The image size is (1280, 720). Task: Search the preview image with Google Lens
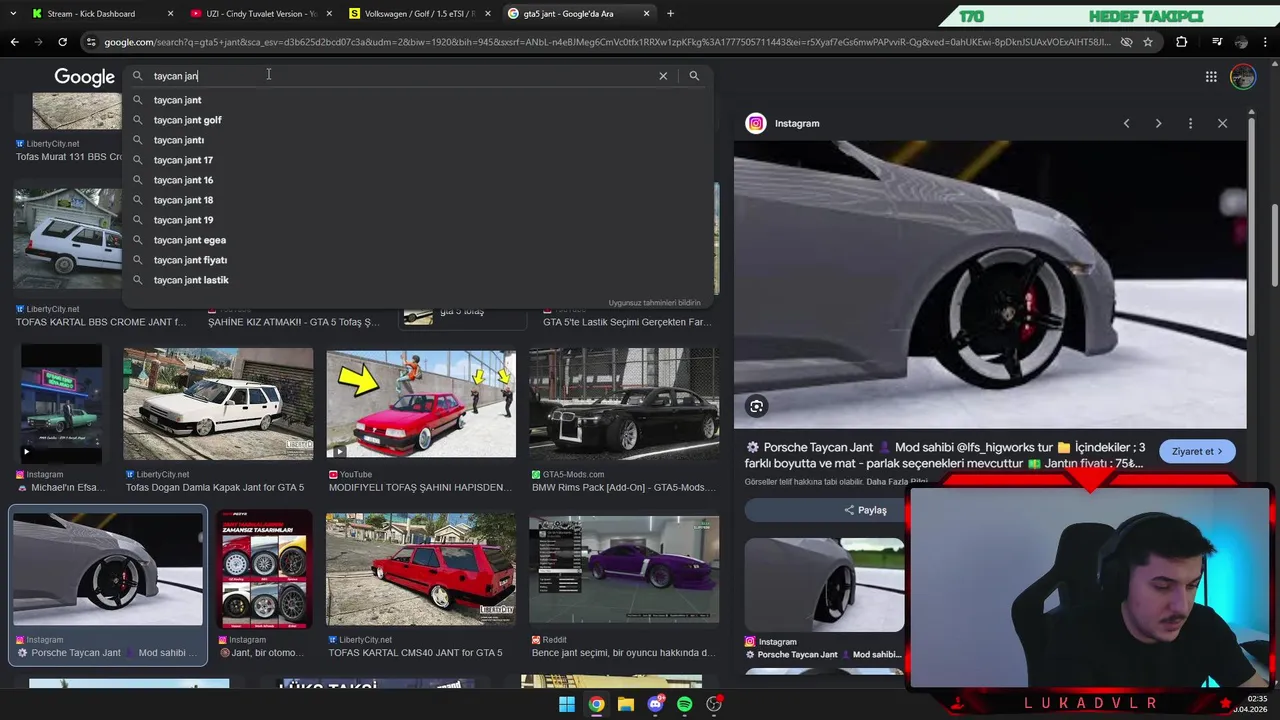click(x=757, y=406)
